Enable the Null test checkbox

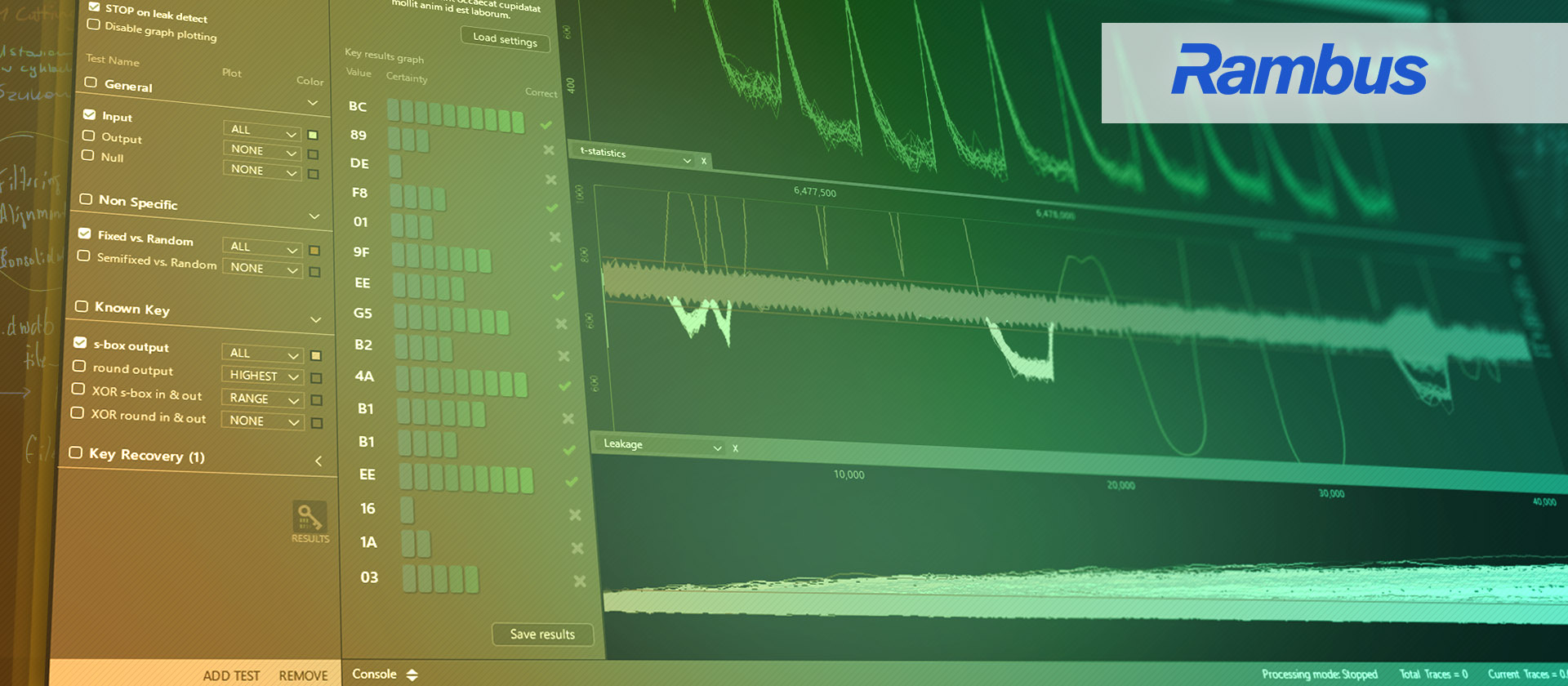(x=87, y=154)
